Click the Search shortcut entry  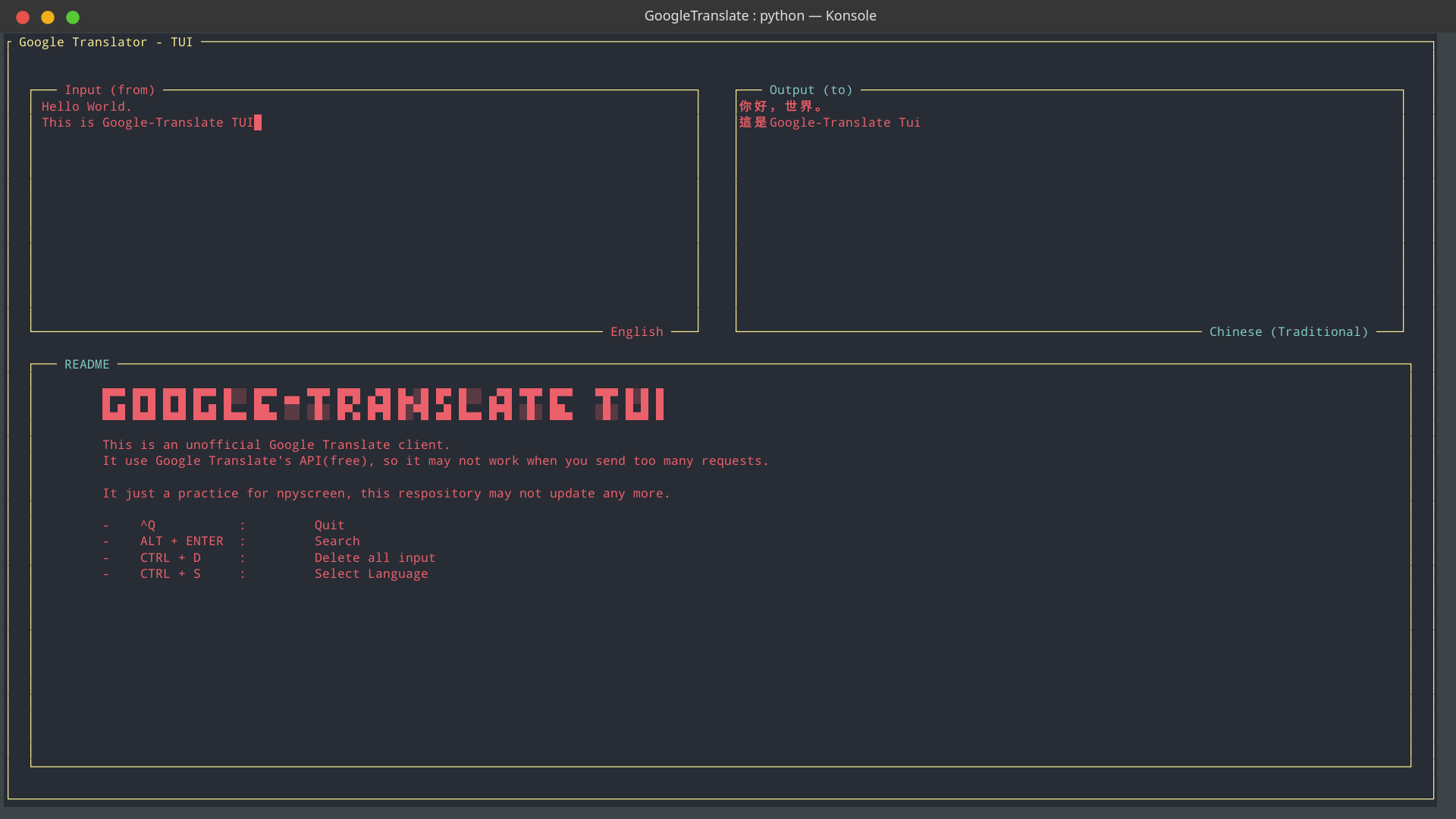(337, 541)
